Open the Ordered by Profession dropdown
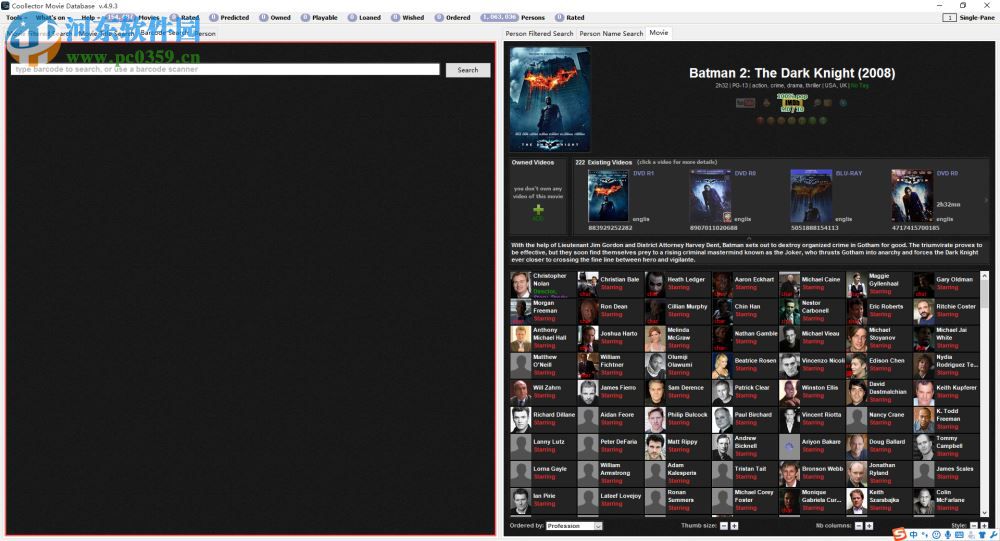The image size is (1000, 541). click(574, 526)
